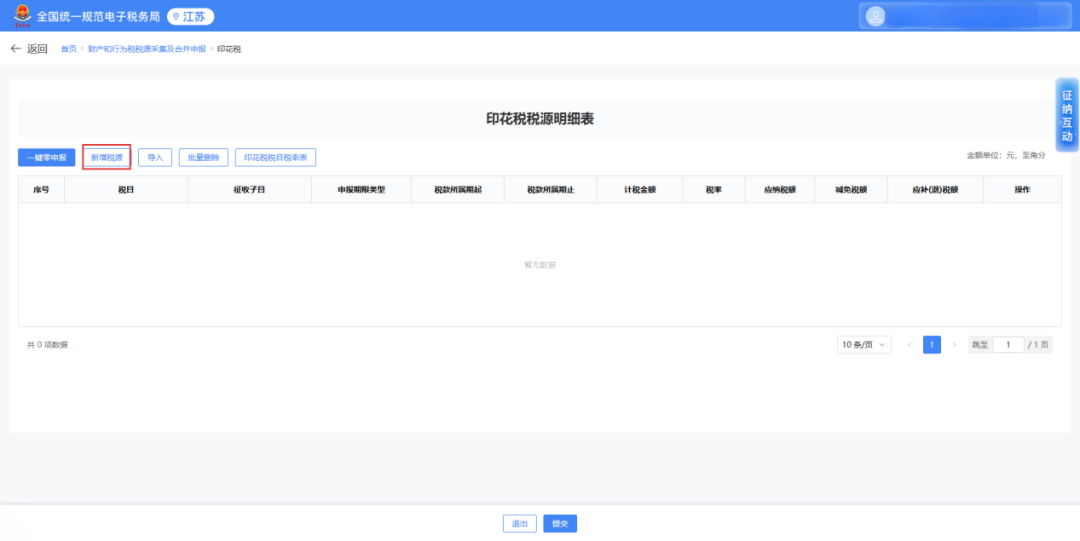This screenshot has width=1080, height=541.
Task: Click the 一键零申报 button
Action: click(47, 157)
